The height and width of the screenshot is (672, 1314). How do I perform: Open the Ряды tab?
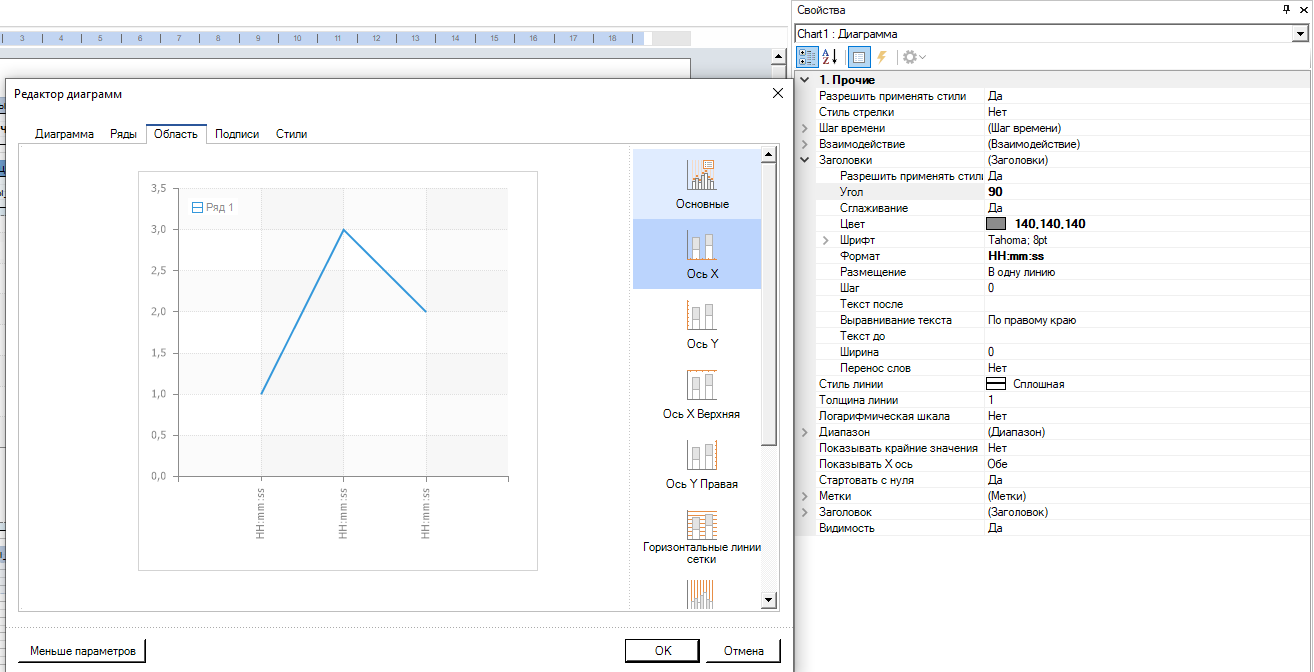coord(123,134)
